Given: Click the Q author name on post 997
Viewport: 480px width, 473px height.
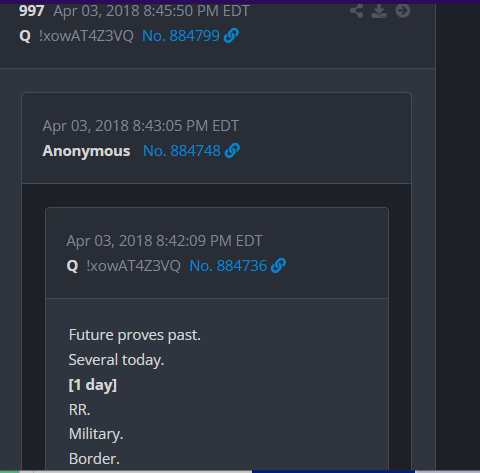Looking at the screenshot, I should 25,36.
